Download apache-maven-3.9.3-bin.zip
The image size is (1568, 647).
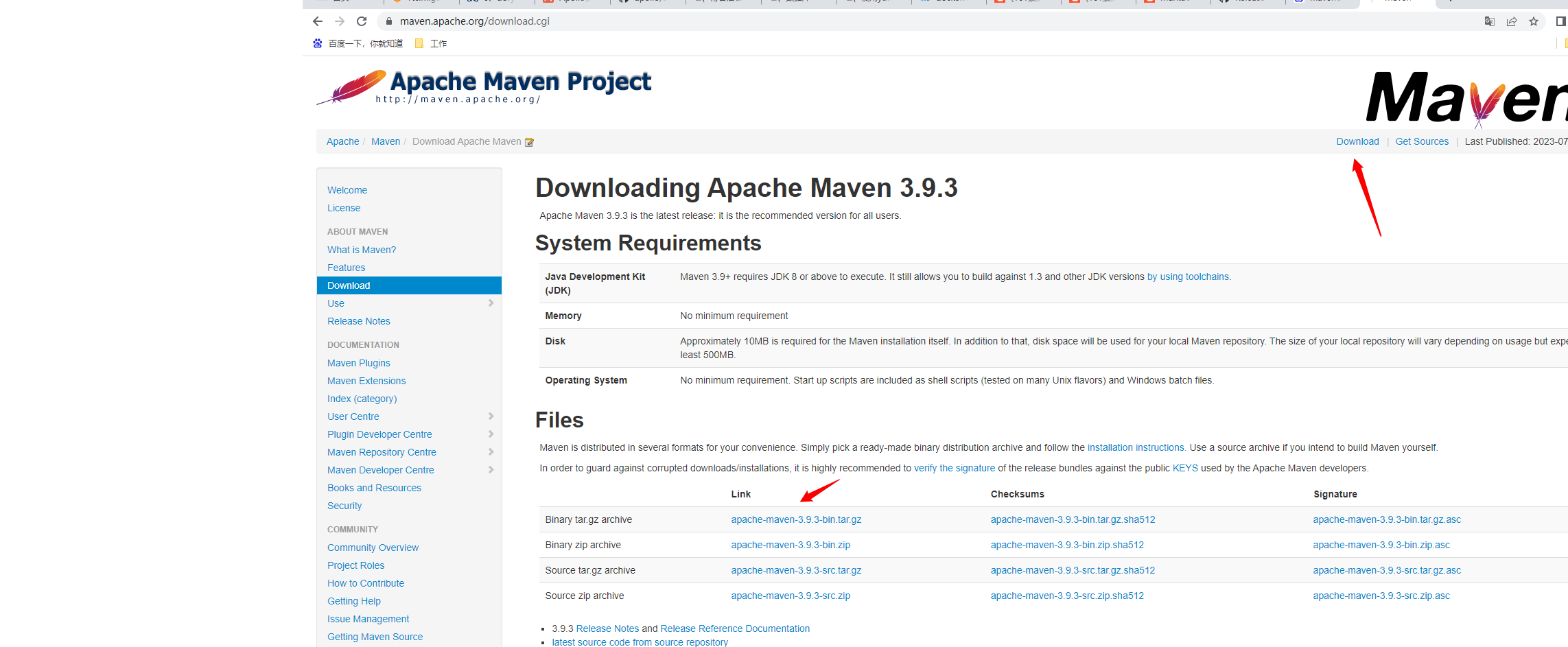coord(791,545)
